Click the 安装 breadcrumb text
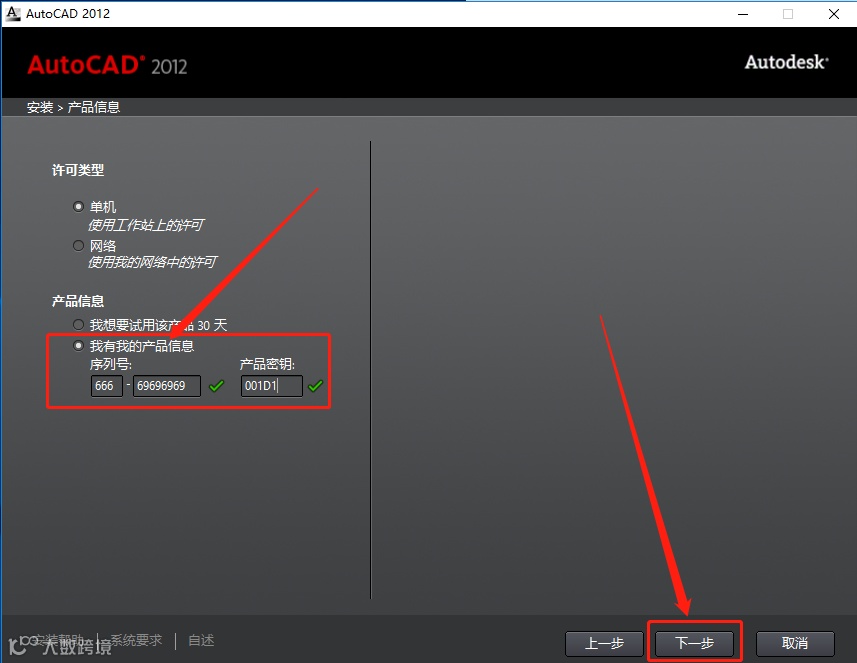 click(x=40, y=107)
